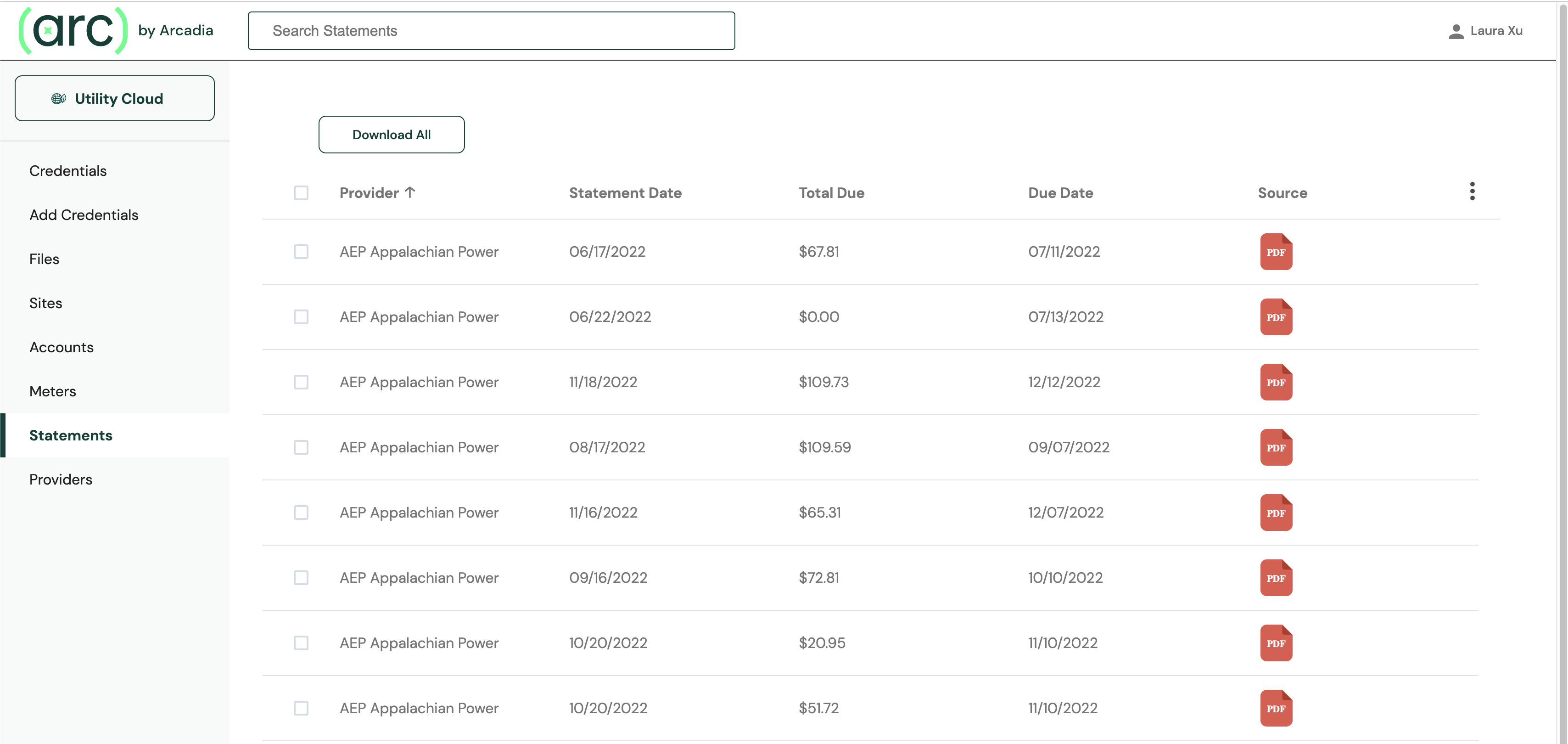Open PDF for the $51.72 statement
The height and width of the screenshot is (744, 1568).
click(1276, 707)
